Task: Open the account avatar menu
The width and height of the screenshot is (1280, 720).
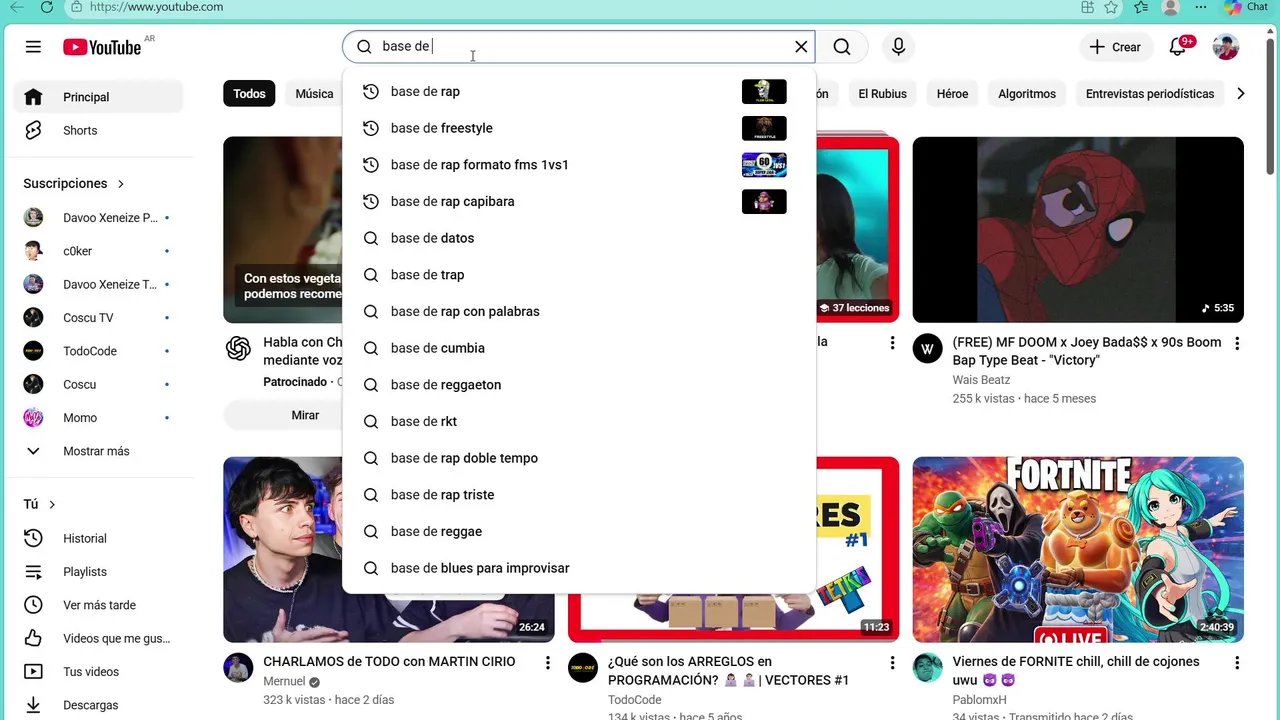Action: click(x=1226, y=47)
